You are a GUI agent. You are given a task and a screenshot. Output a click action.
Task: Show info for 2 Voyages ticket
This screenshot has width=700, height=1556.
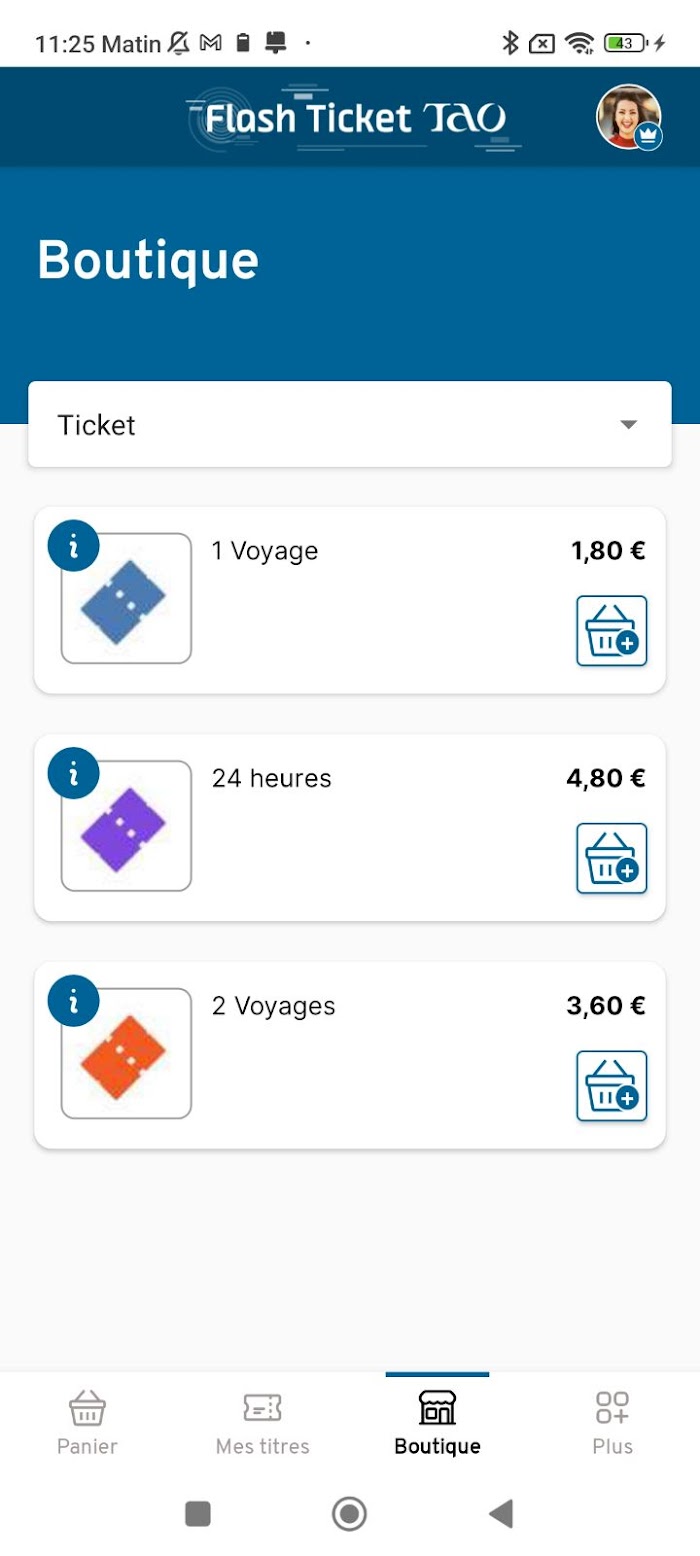(73, 1000)
